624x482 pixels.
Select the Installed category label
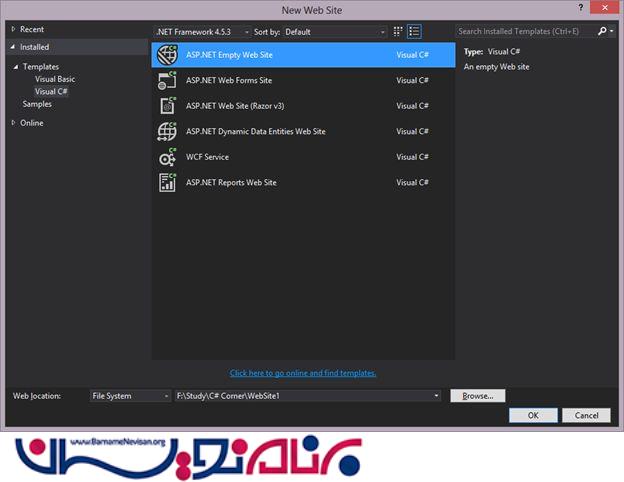[35, 47]
